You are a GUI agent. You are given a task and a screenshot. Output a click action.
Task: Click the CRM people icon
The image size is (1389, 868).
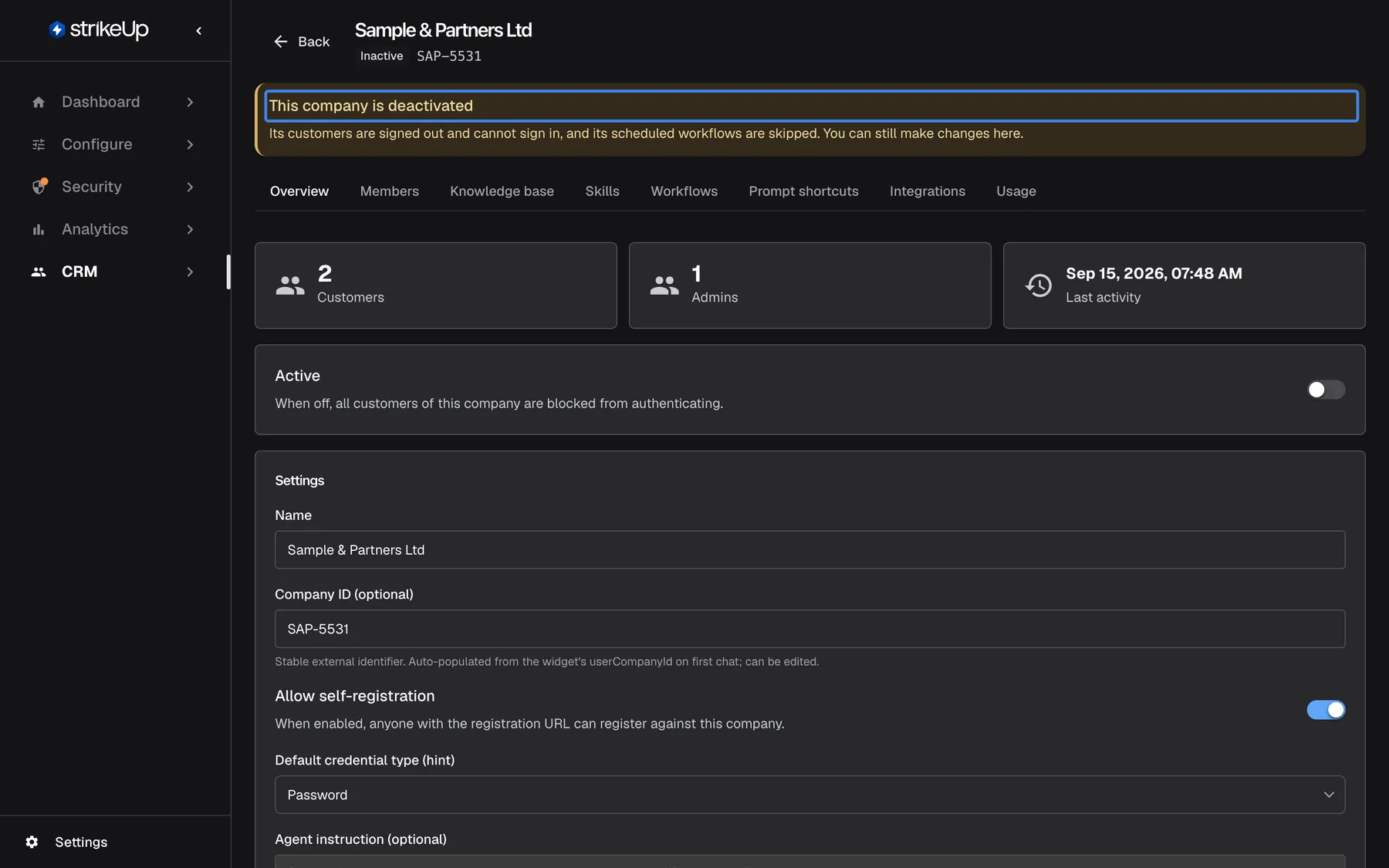pyautogui.click(x=39, y=272)
